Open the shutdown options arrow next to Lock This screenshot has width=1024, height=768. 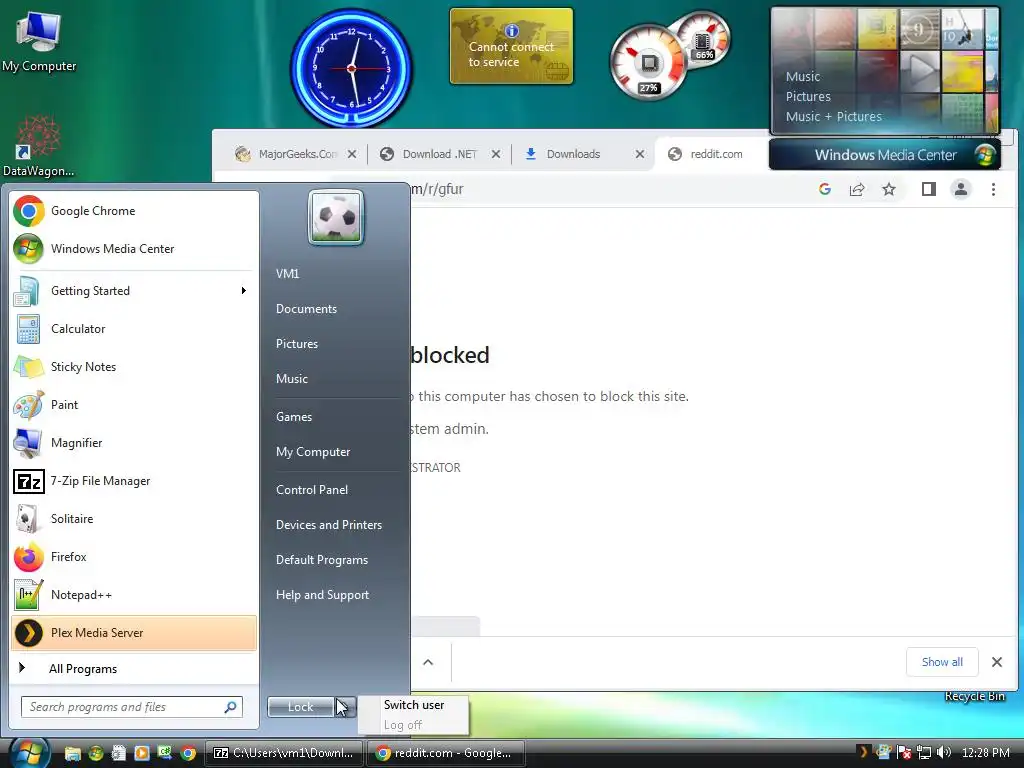pos(345,707)
